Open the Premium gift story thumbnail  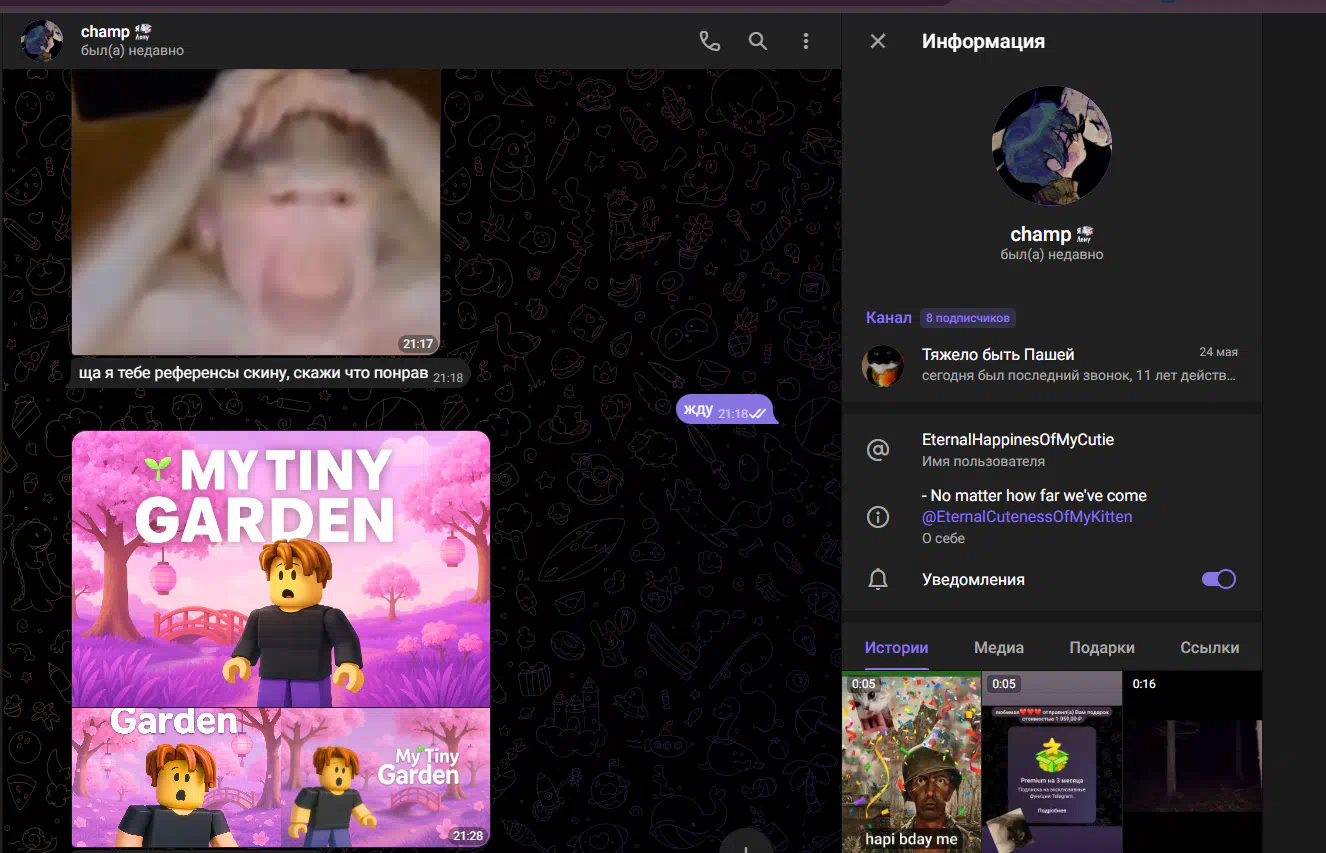1052,762
